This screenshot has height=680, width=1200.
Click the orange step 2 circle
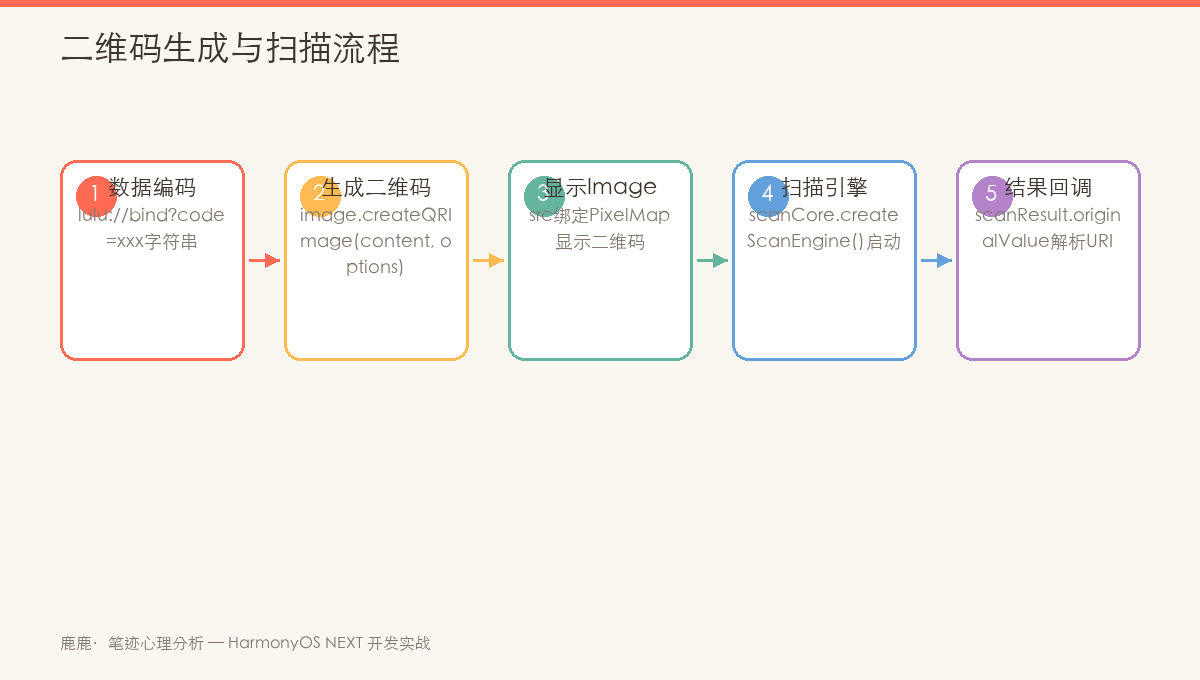click(x=320, y=194)
